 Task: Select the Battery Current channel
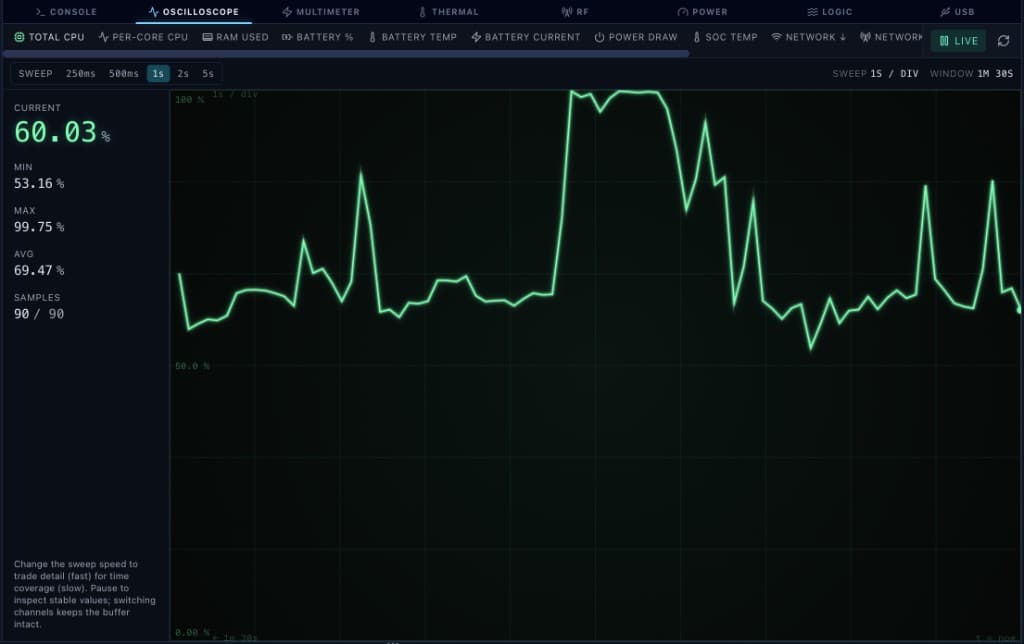click(x=526, y=37)
